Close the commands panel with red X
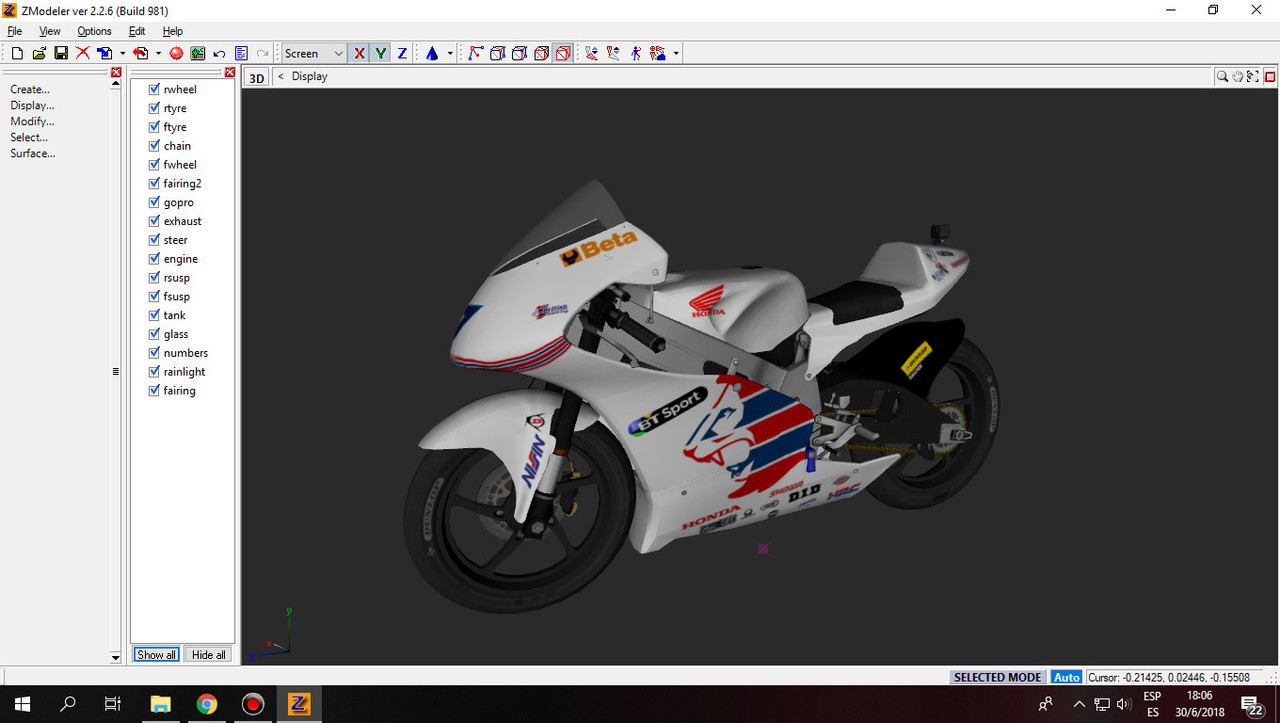The image size is (1280, 723). click(x=116, y=72)
